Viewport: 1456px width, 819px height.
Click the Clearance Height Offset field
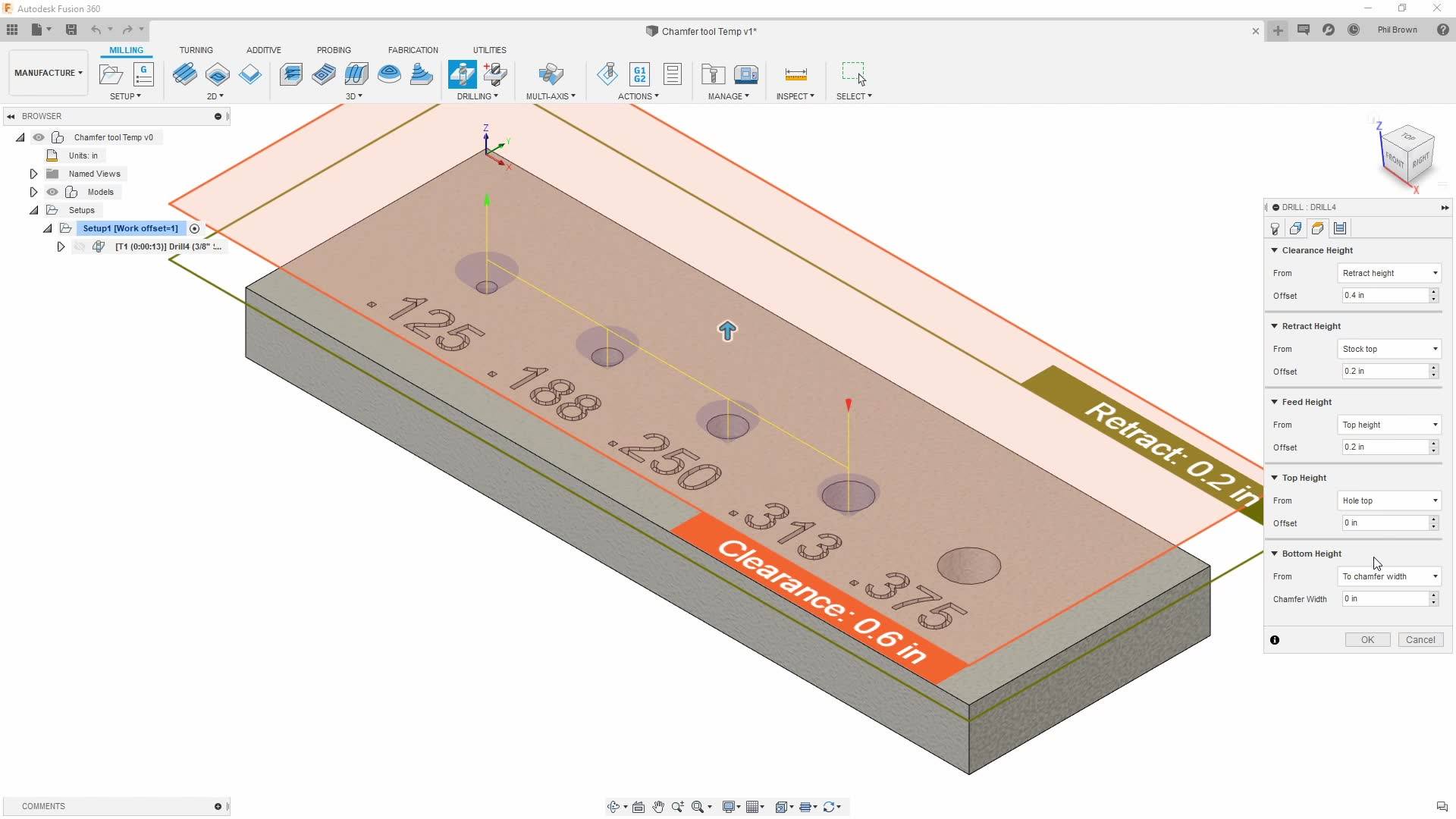(1385, 296)
